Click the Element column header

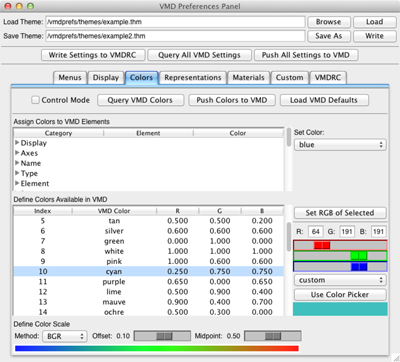(x=148, y=133)
